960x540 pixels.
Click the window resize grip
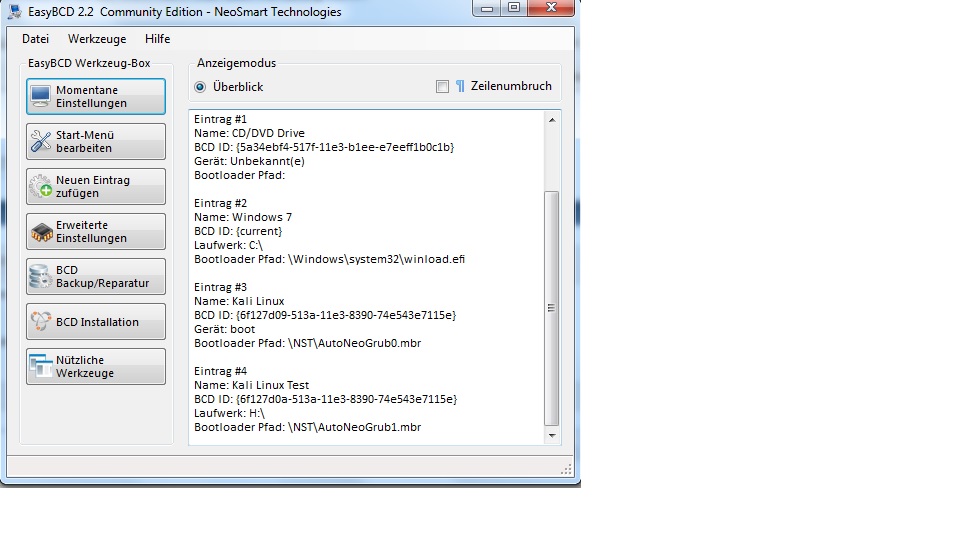[x=566, y=469]
